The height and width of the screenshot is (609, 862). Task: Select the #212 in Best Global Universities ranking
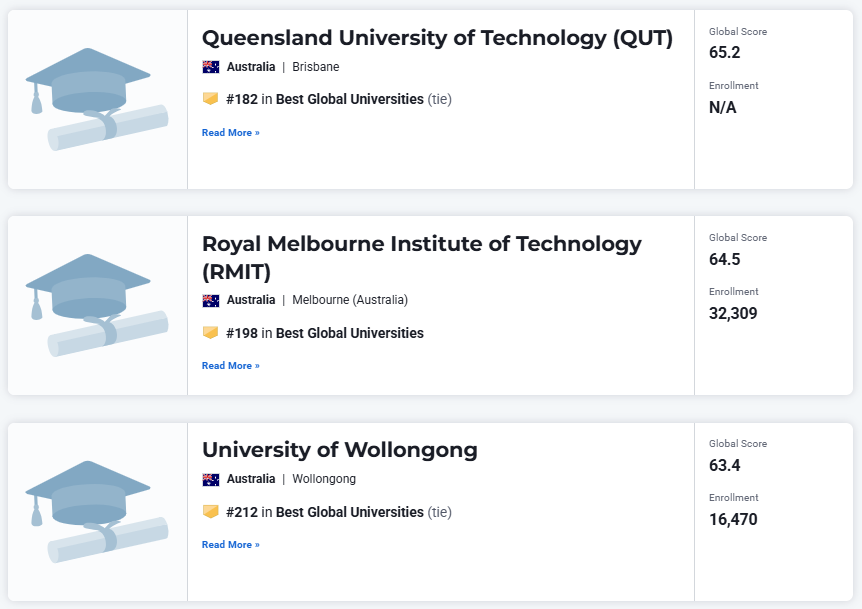coord(324,512)
